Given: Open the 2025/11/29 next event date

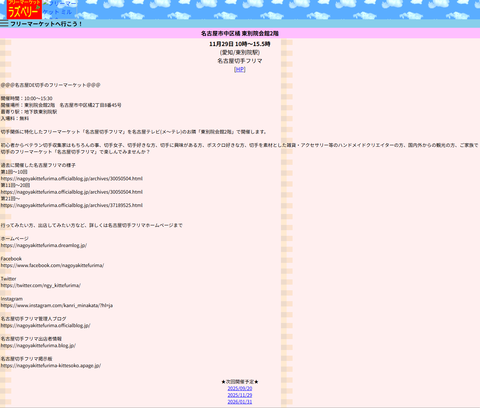Looking at the screenshot, I should click(x=240, y=395).
